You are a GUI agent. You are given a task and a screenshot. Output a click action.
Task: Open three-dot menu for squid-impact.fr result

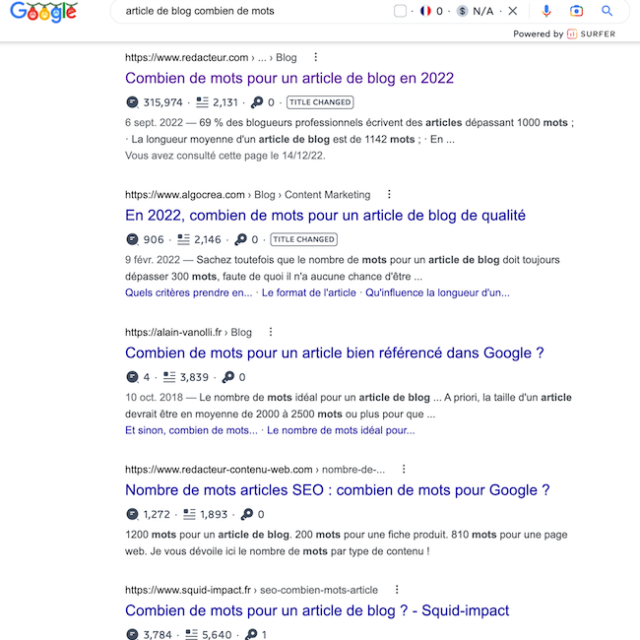coord(397,589)
